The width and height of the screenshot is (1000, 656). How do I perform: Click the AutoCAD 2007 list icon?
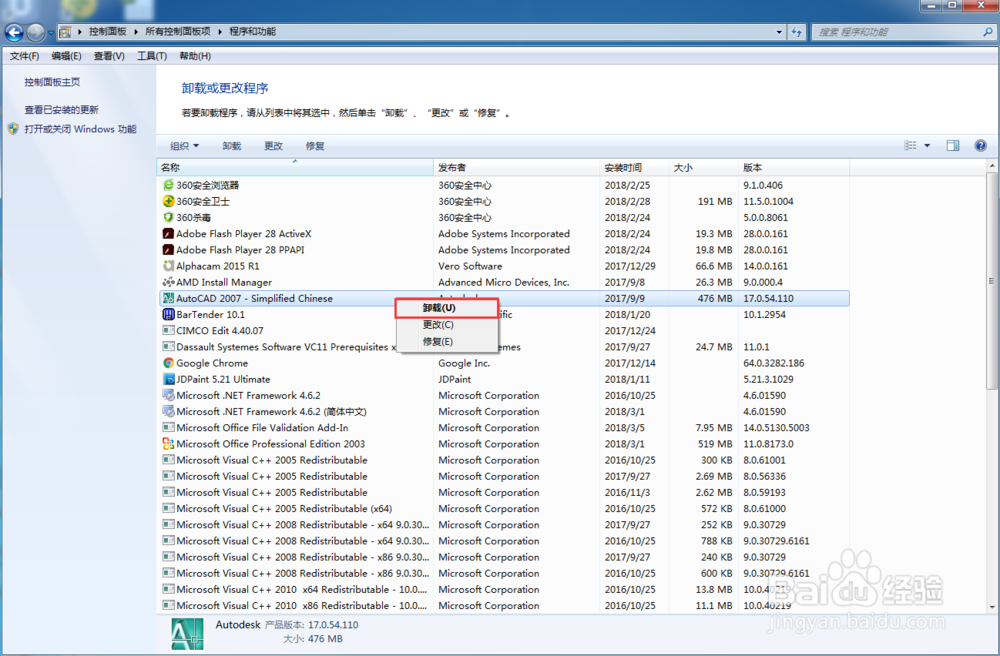coord(168,298)
